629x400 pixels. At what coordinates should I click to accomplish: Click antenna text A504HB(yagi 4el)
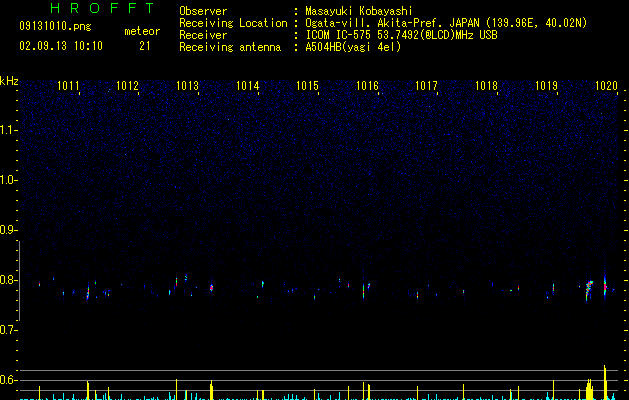coord(353,47)
